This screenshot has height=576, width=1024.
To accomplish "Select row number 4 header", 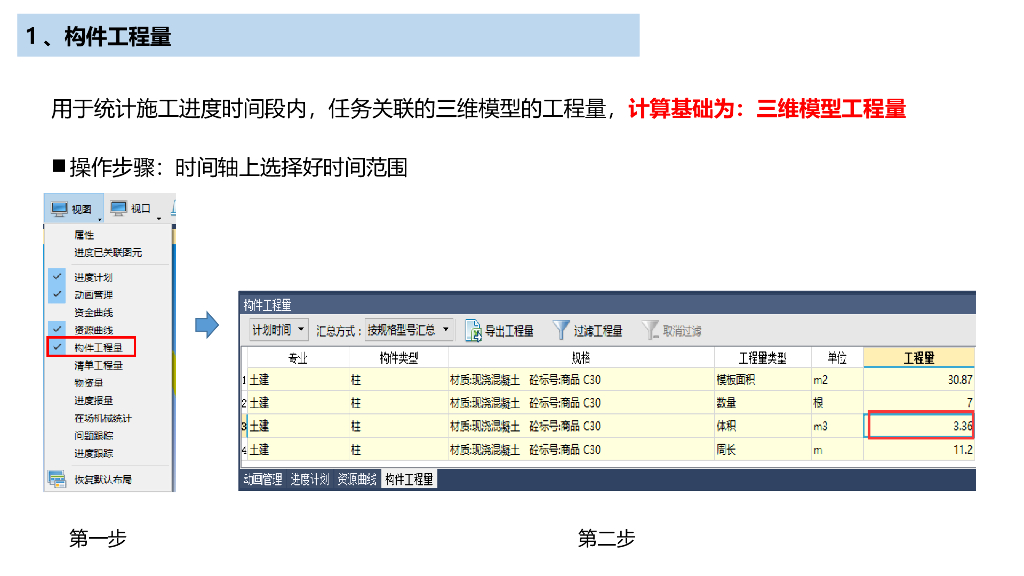I will click(244, 449).
